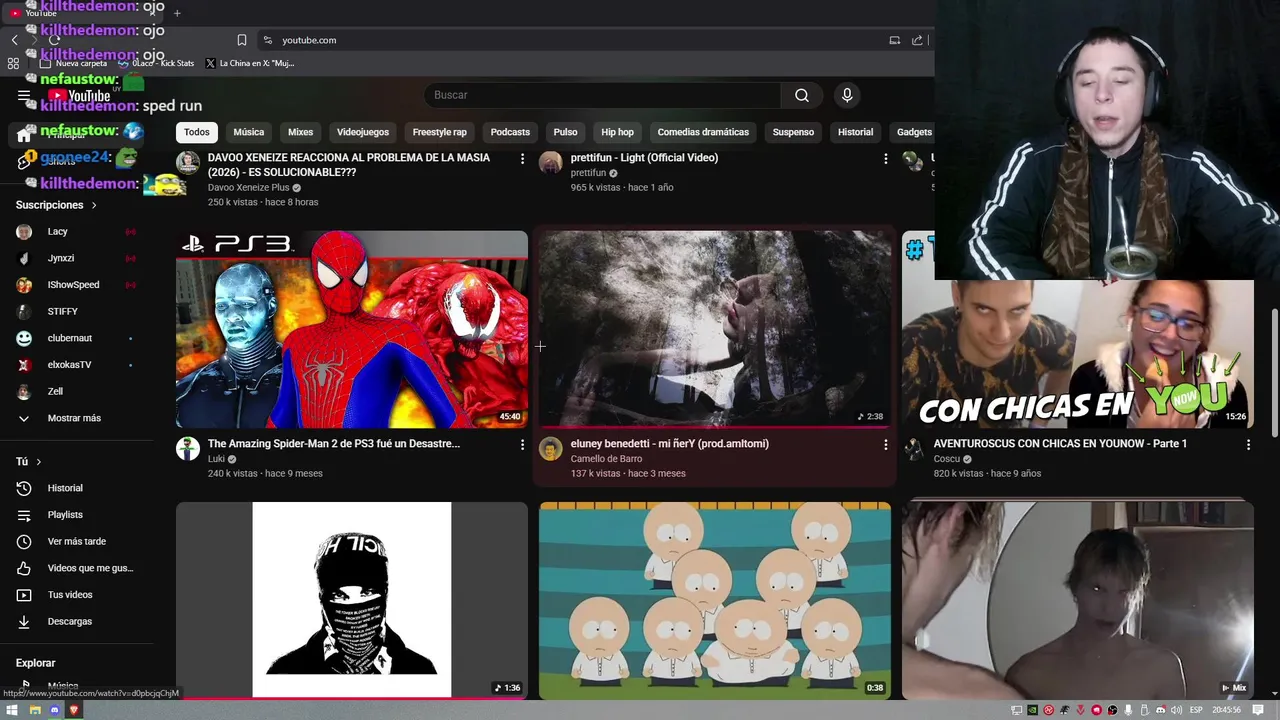Click in the Buscar search field
This screenshot has width=1280, height=720.
coord(603,95)
